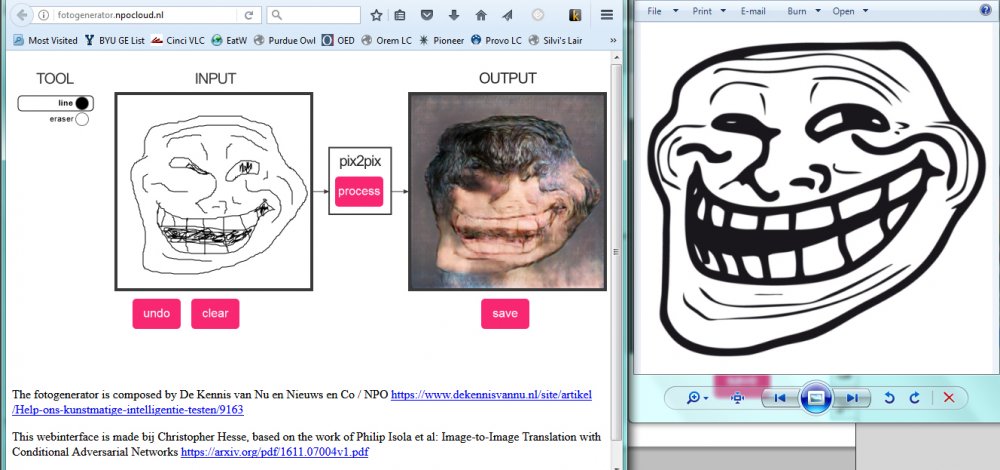The height and width of the screenshot is (470, 1000).
Task: Open the Provo LC bookmark
Action: point(496,40)
